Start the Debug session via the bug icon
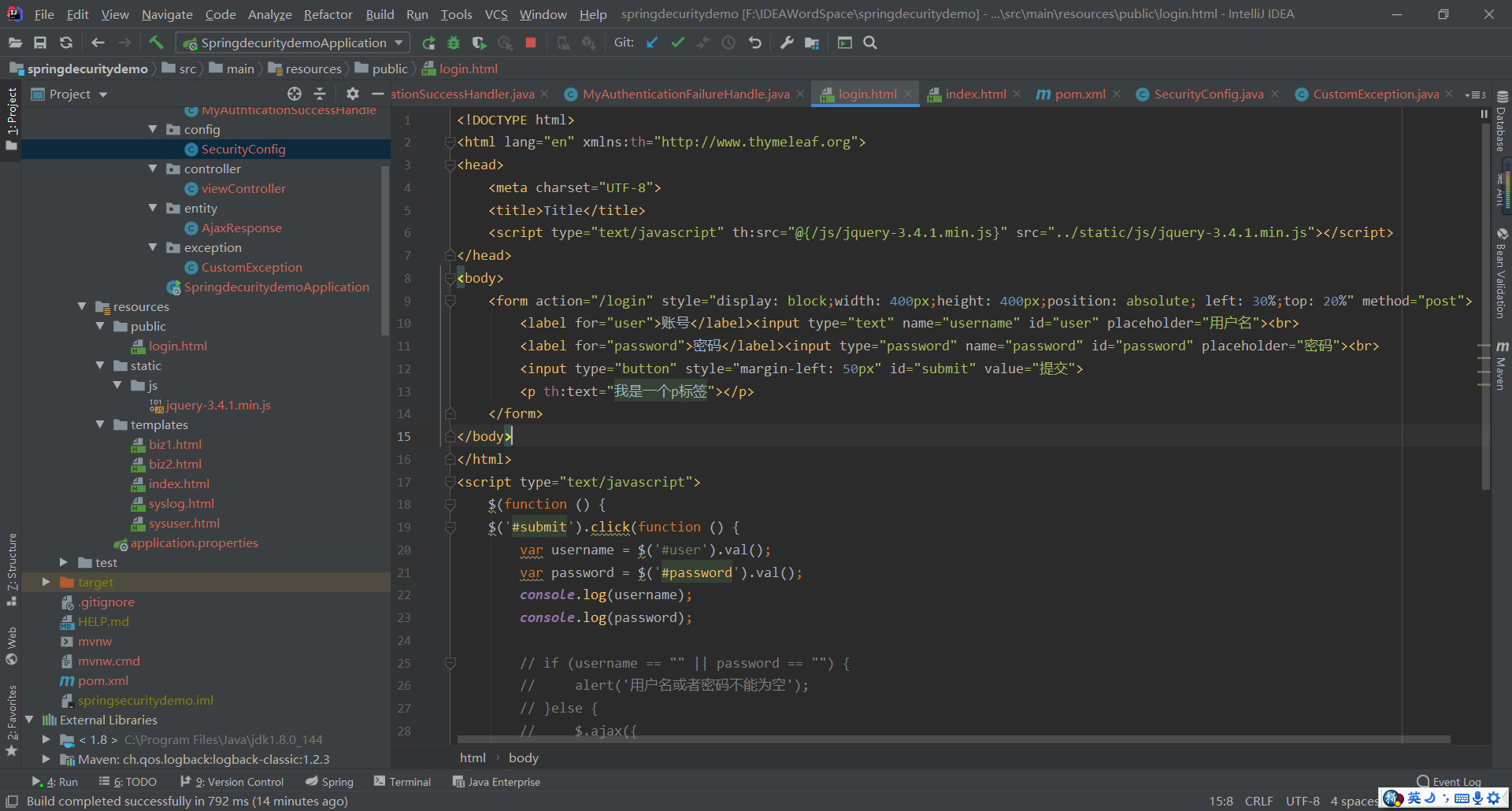 click(454, 43)
